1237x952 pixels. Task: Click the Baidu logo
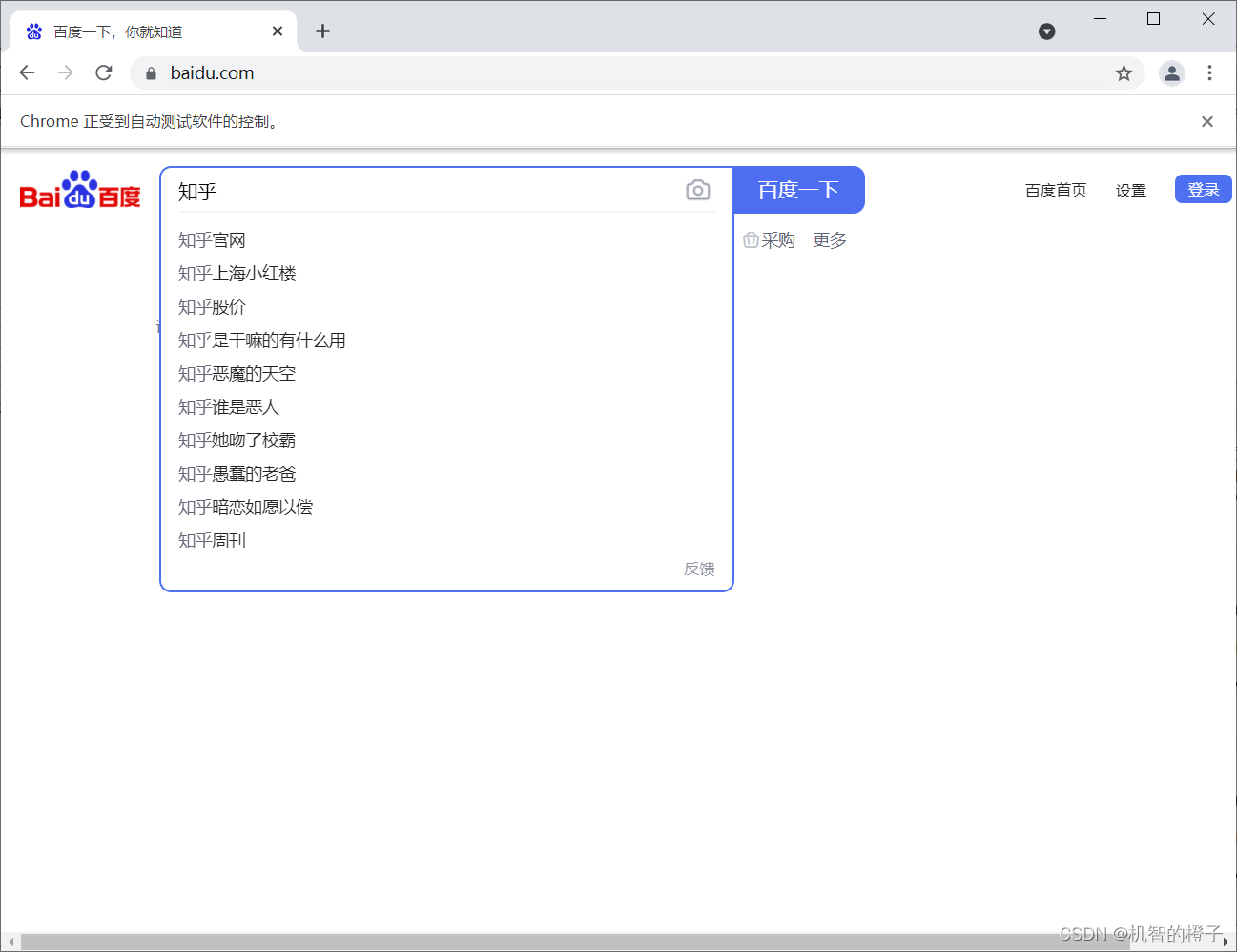coord(80,190)
